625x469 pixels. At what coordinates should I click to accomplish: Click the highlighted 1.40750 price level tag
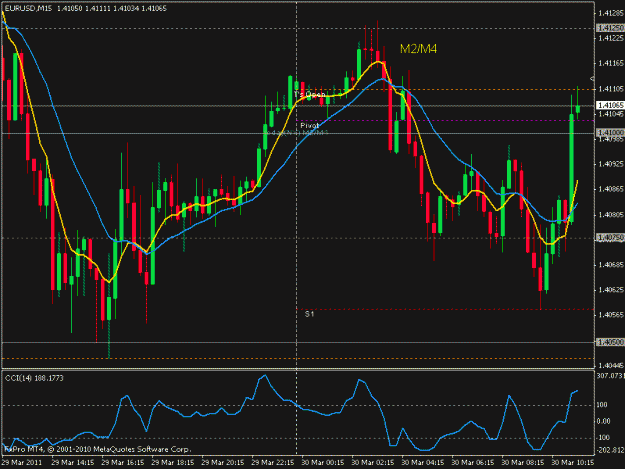click(x=610, y=237)
